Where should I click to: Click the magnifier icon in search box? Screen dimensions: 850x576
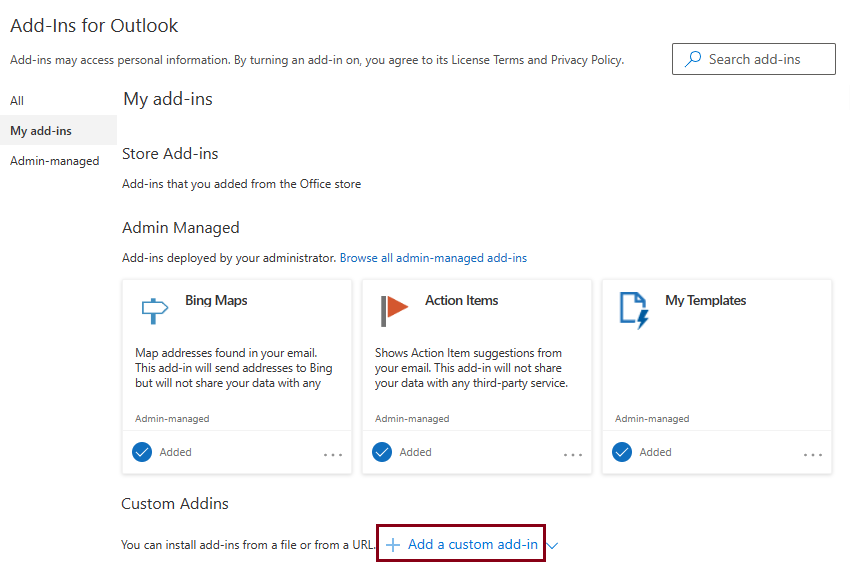[693, 59]
